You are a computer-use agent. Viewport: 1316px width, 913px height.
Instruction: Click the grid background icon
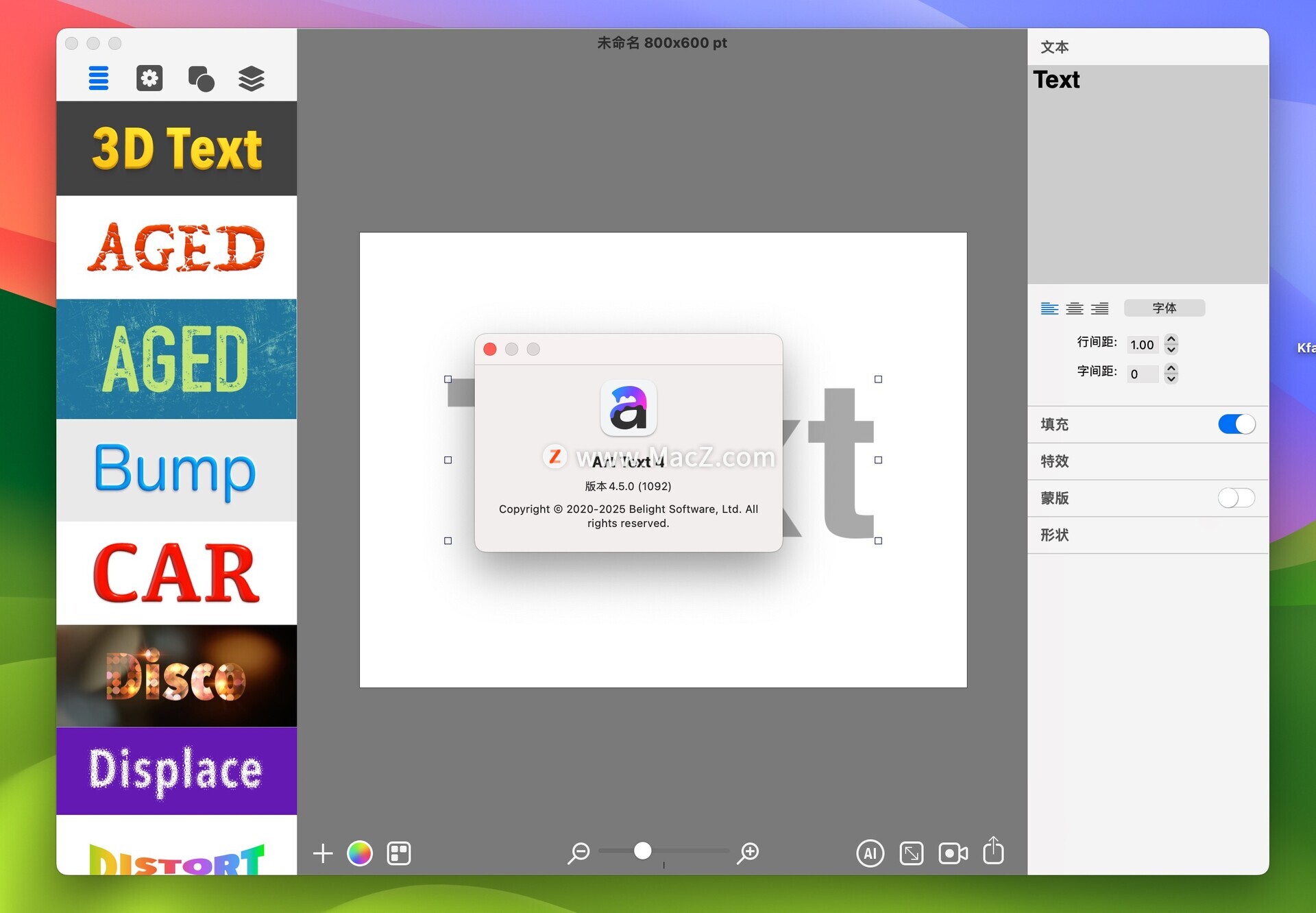398,853
